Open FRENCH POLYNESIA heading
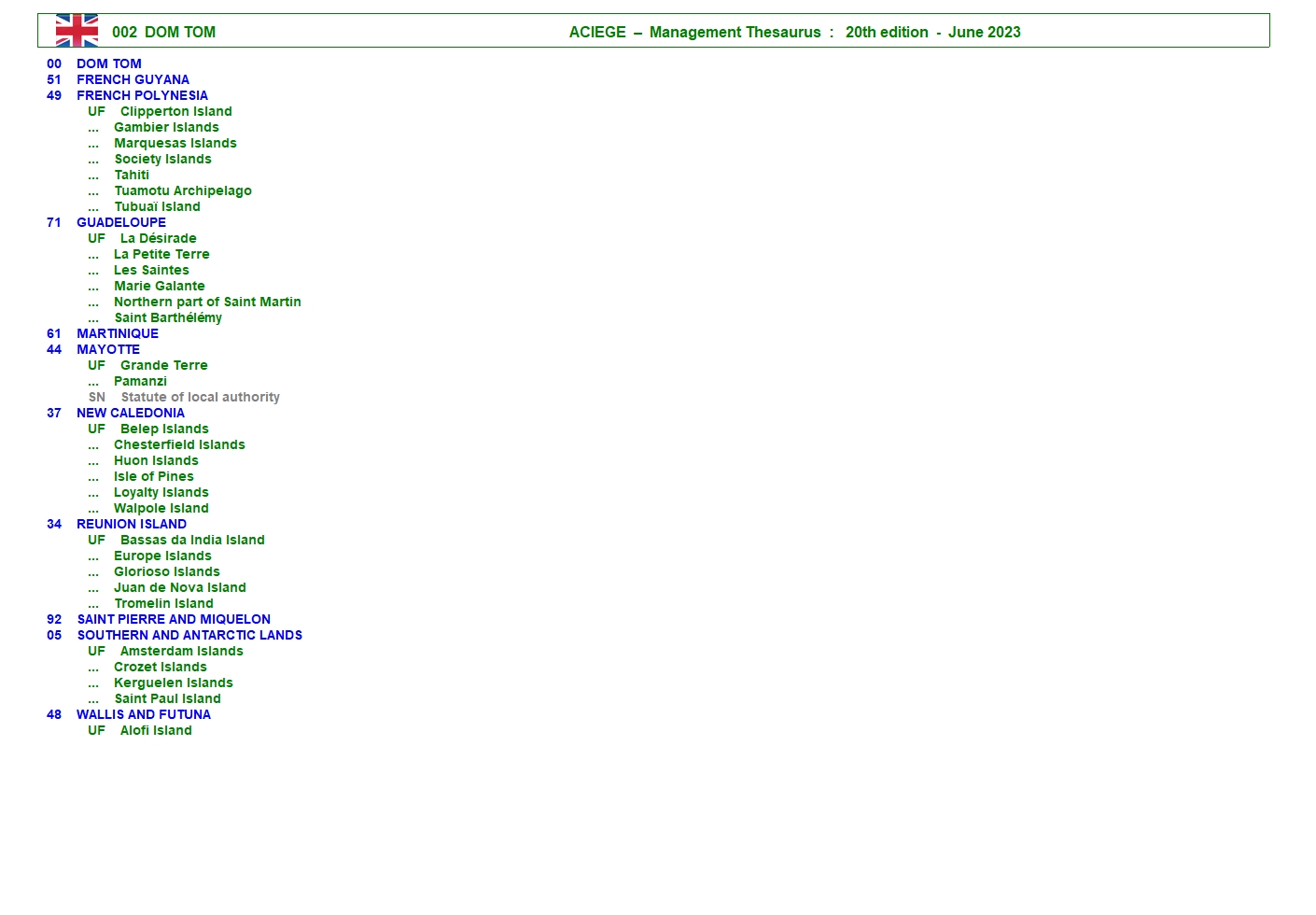The width and height of the screenshot is (1316, 915). click(142, 95)
